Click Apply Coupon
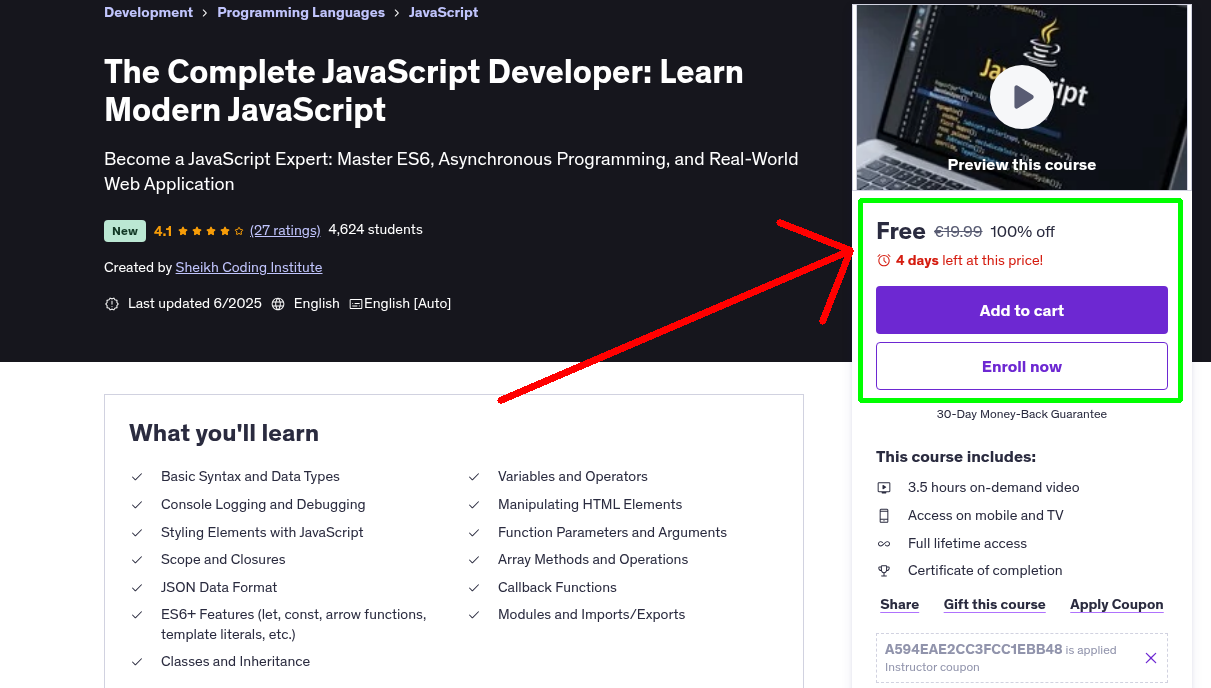1211x688 pixels. (x=1116, y=605)
